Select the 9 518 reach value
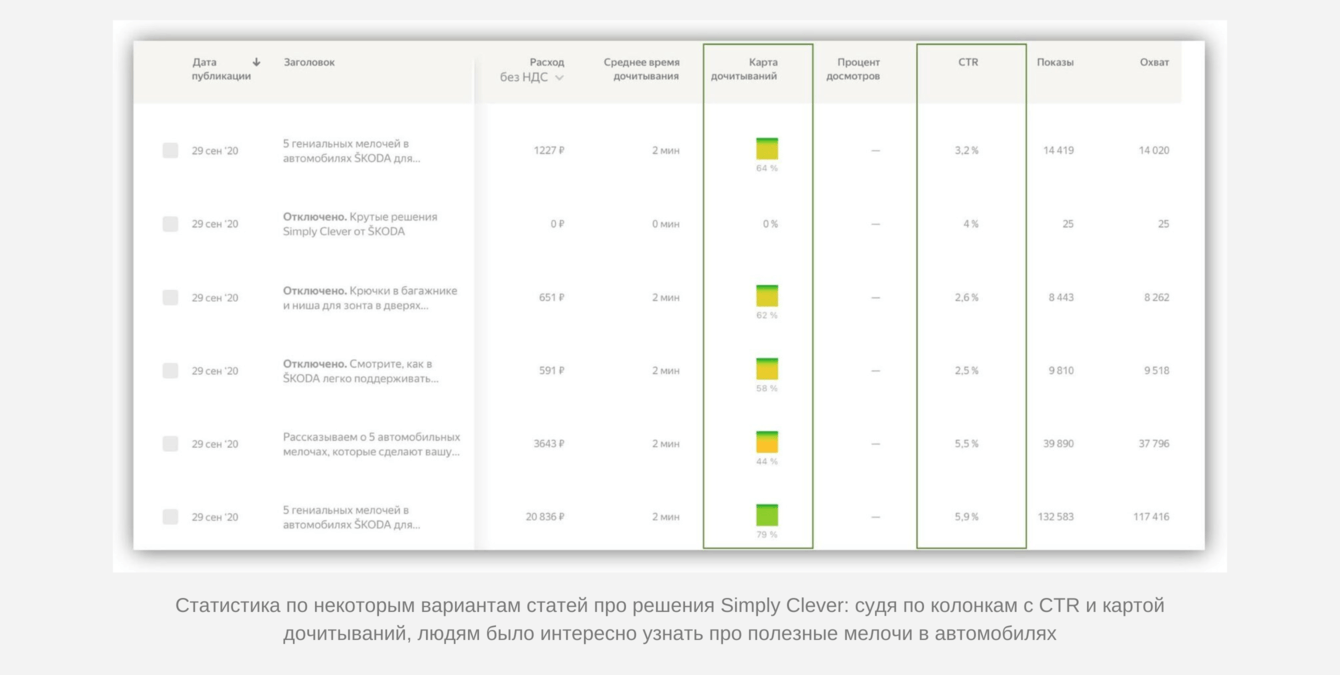The width and height of the screenshot is (1340, 675). pyautogui.click(x=1156, y=370)
